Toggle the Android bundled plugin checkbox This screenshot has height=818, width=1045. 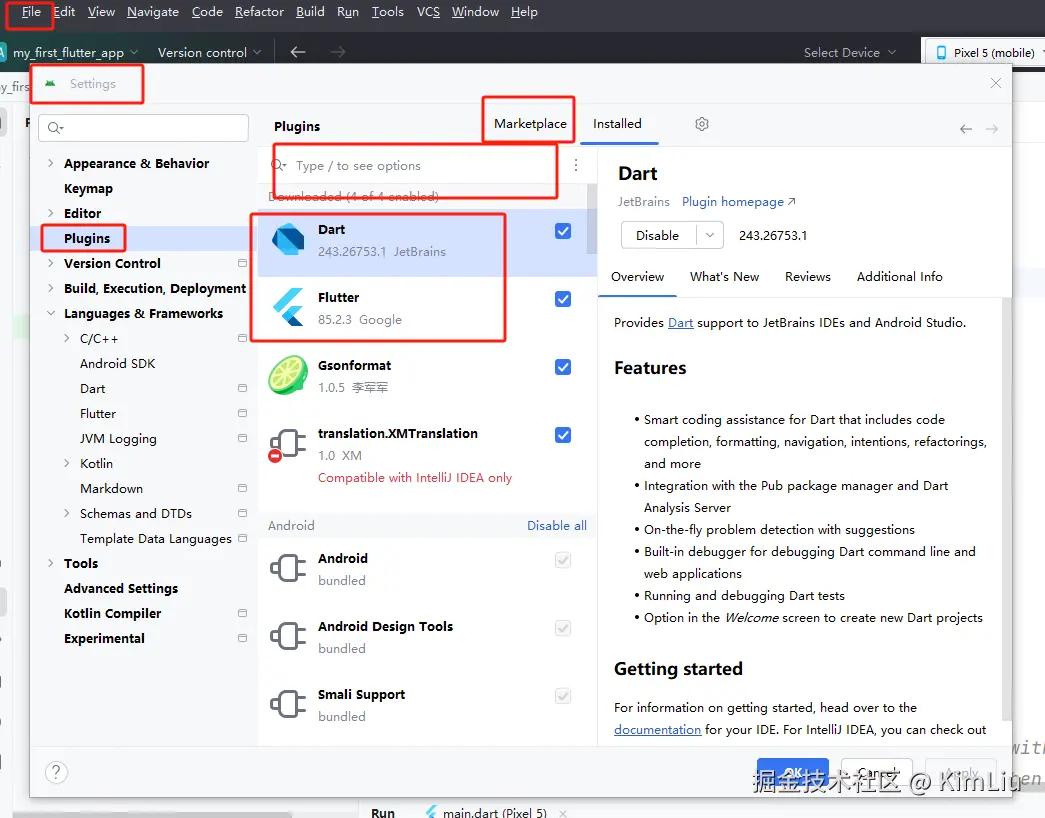pos(563,560)
